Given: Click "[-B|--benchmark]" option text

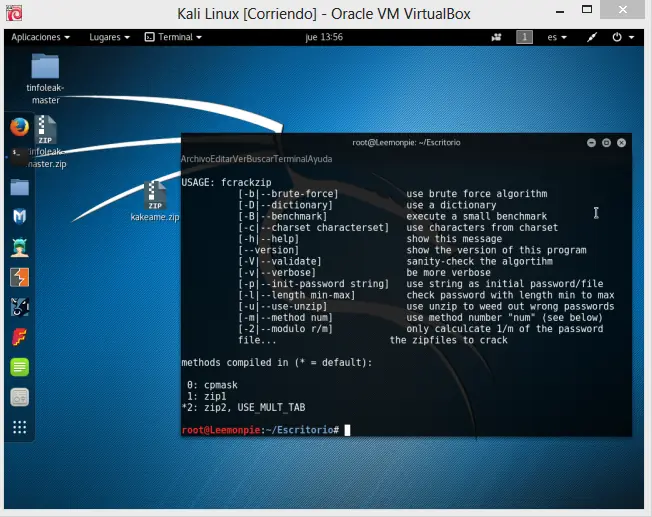Looking at the screenshot, I should pos(283,216).
